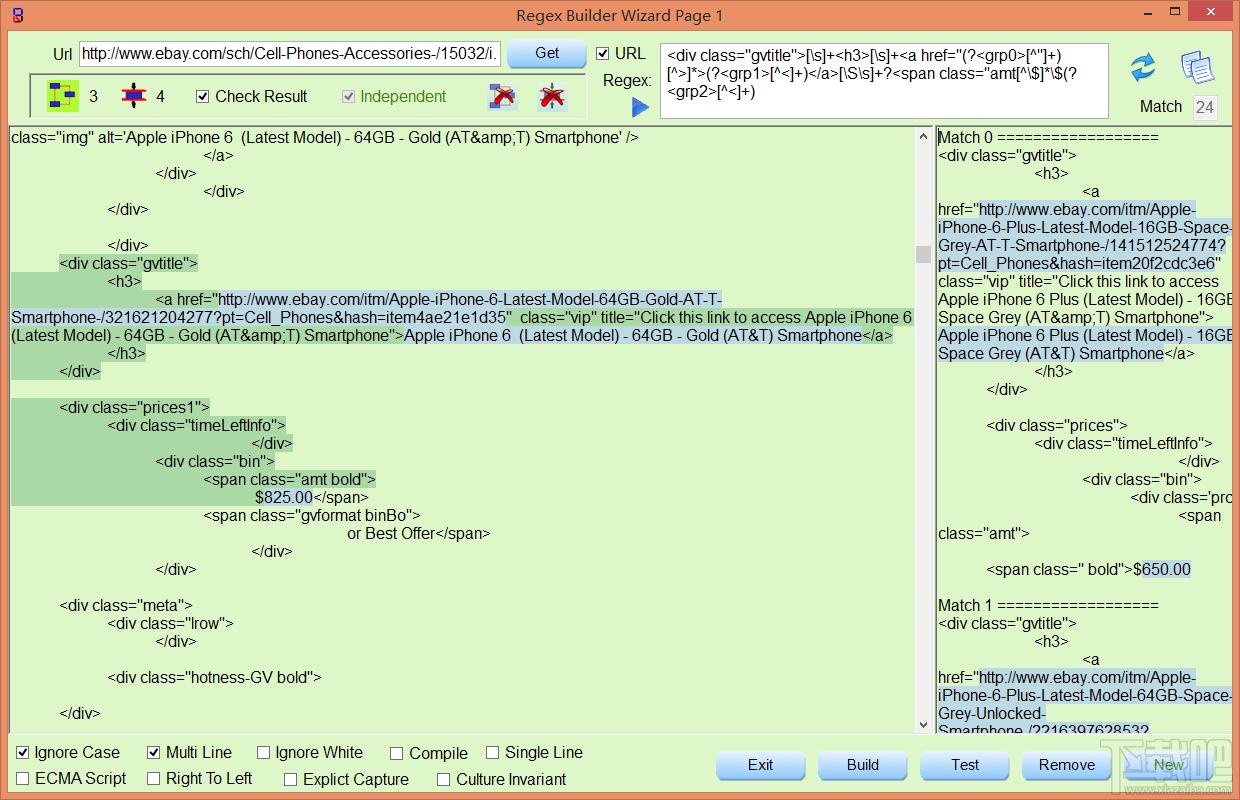Click the Build button
The height and width of the screenshot is (800, 1240).
pyautogui.click(x=862, y=765)
